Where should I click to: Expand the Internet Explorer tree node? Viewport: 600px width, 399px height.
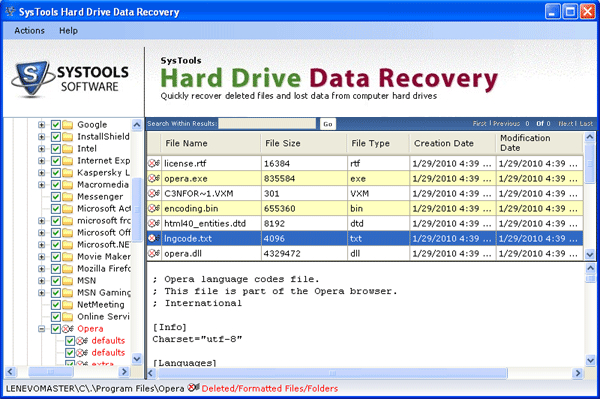[x=42, y=161]
